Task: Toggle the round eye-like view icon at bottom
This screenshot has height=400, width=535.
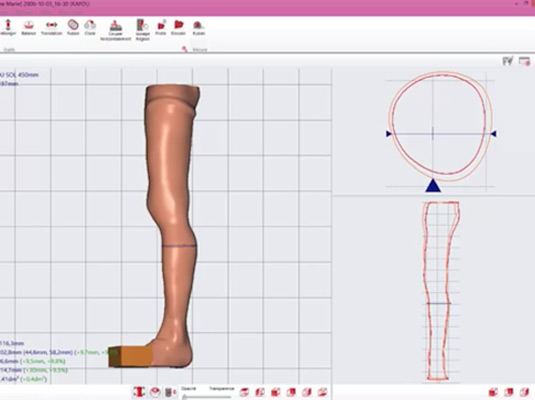Action: pos(156,392)
